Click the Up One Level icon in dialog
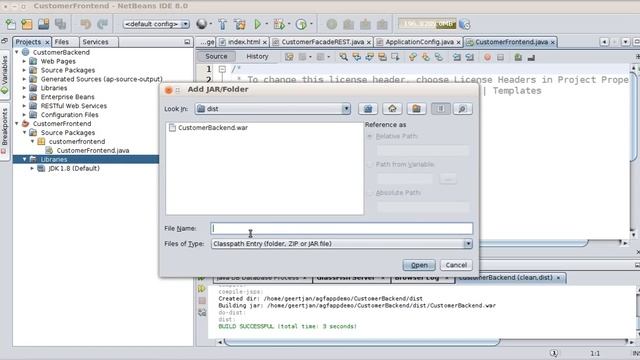This screenshot has width=640, height=360. tap(368, 109)
